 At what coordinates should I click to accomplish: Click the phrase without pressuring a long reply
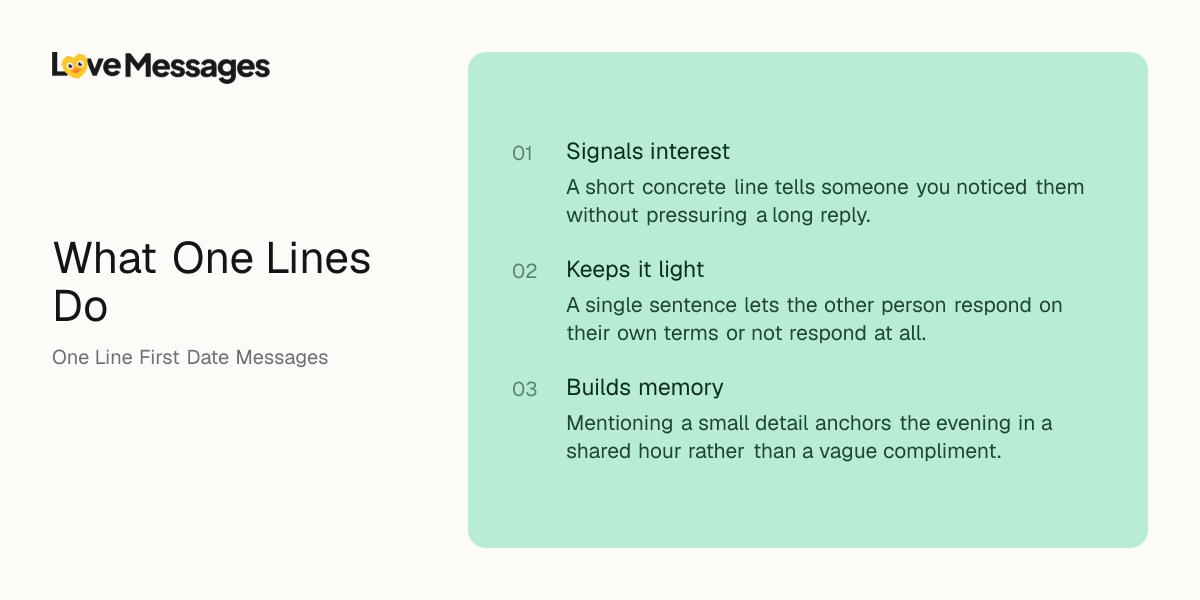[x=718, y=215]
